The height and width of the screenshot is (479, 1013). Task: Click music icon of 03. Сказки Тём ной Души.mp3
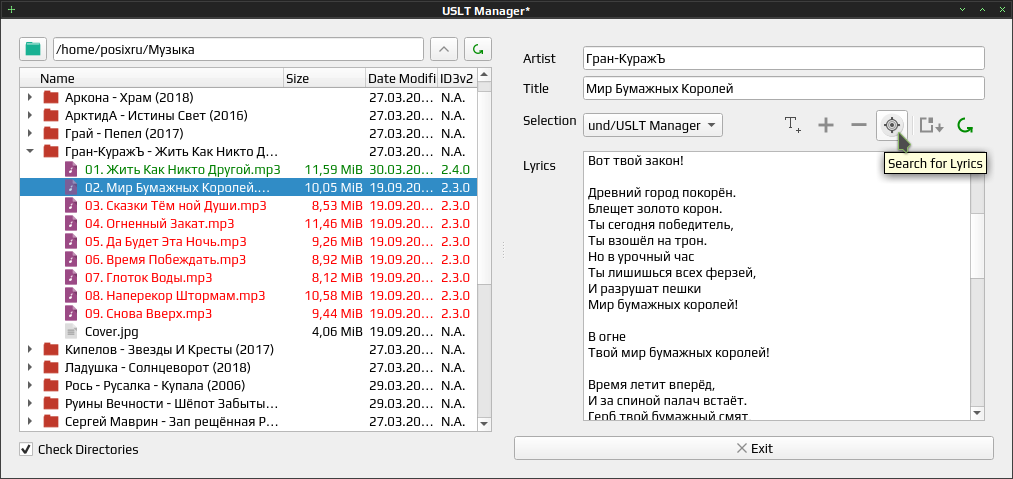[71, 206]
